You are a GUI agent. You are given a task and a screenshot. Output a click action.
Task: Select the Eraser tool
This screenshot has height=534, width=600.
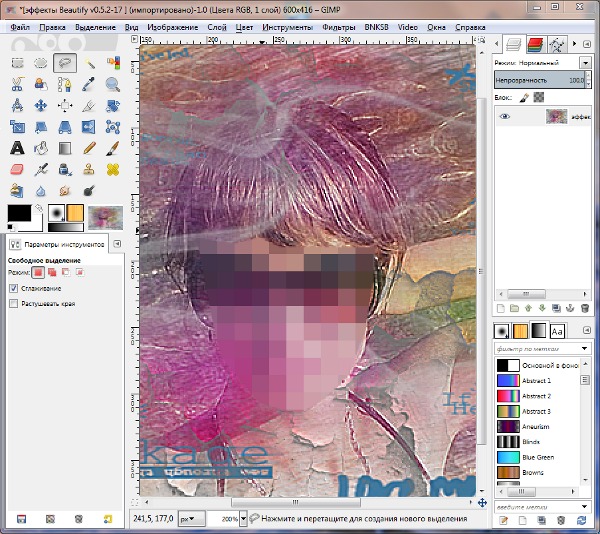pyautogui.click(x=17, y=169)
